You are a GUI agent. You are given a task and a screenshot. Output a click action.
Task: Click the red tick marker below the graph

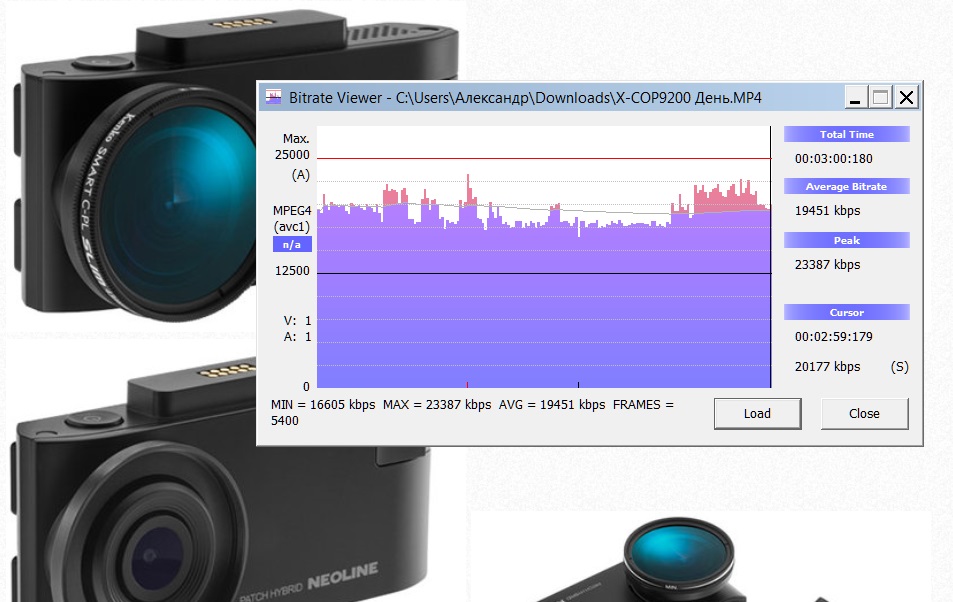click(x=467, y=384)
